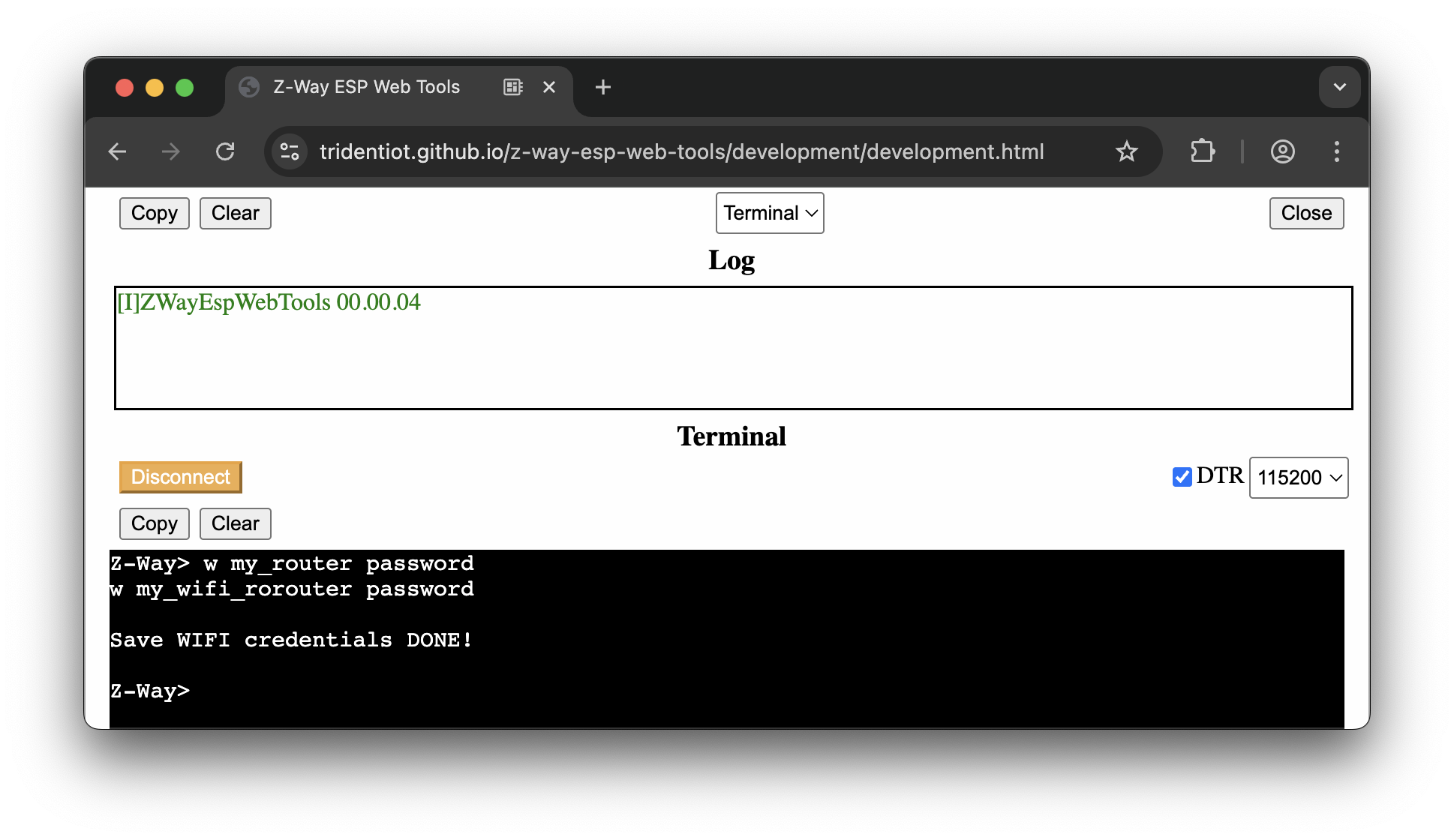Image resolution: width=1454 pixels, height=840 pixels.
Task: Open the Chrome profile icon
Action: [x=1282, y=152]
